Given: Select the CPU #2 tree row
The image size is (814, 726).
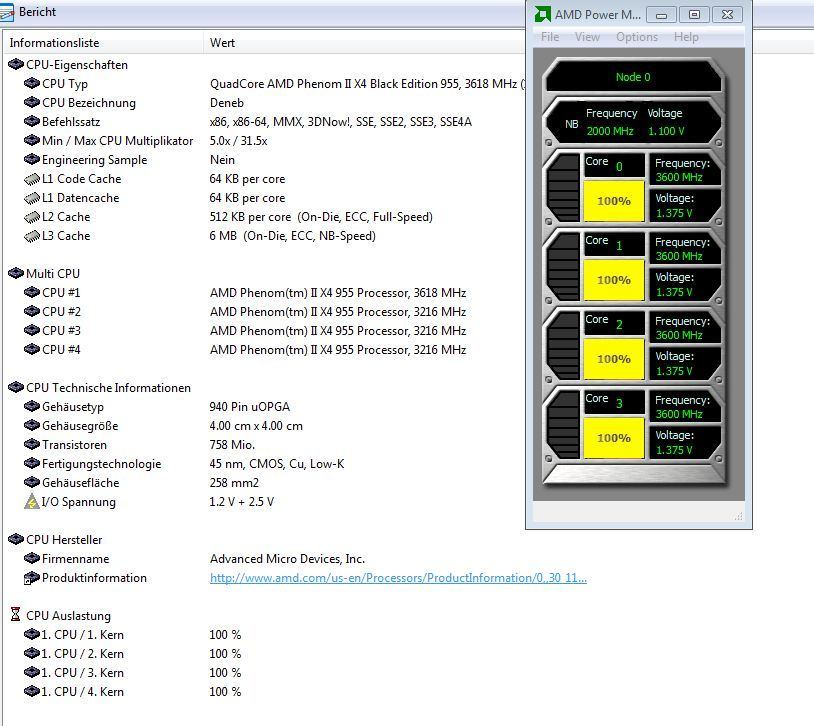Looking at the screenshot, I should pos(245,312).
